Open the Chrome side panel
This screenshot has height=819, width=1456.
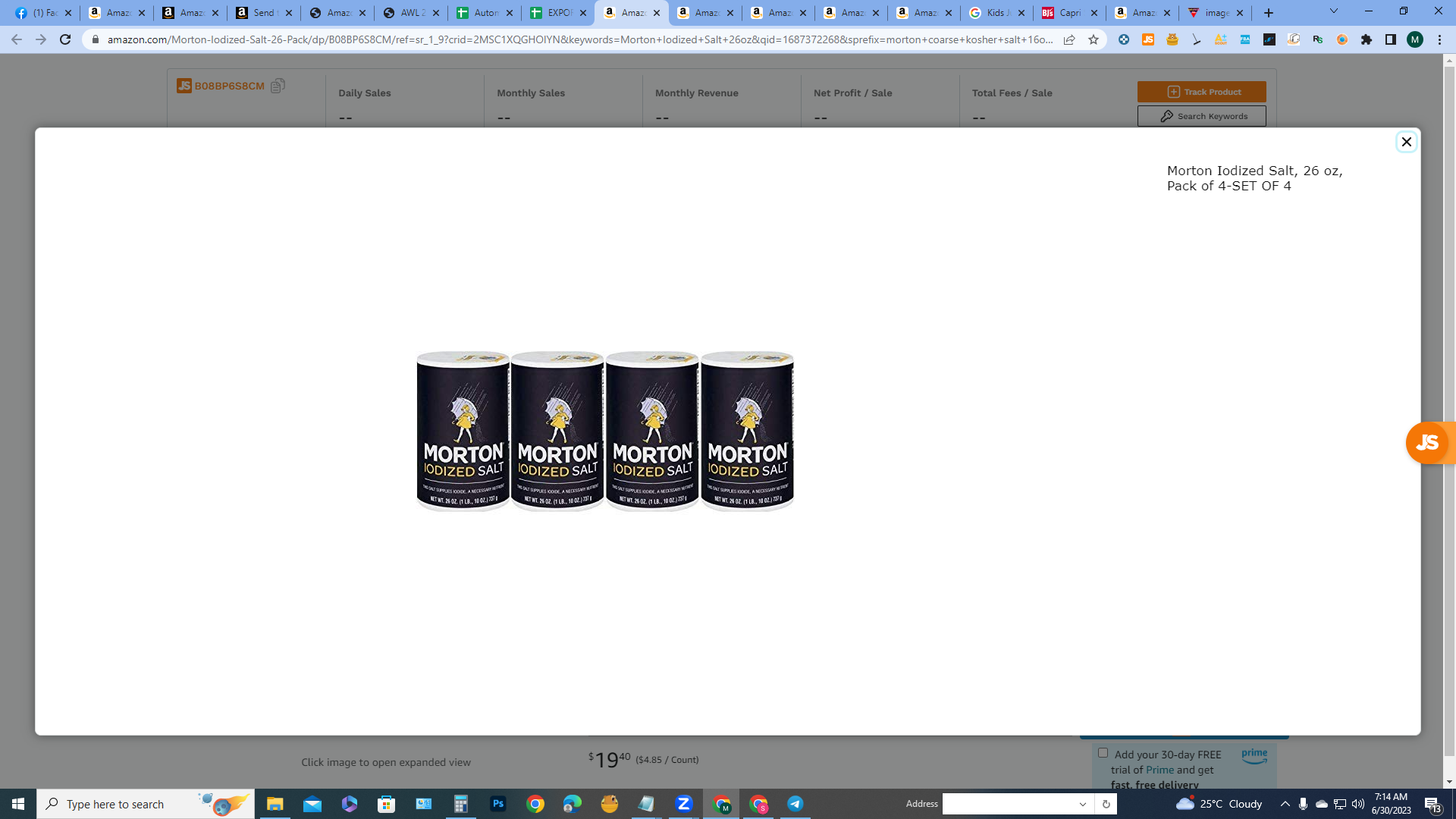click(x=1390, y=39)
